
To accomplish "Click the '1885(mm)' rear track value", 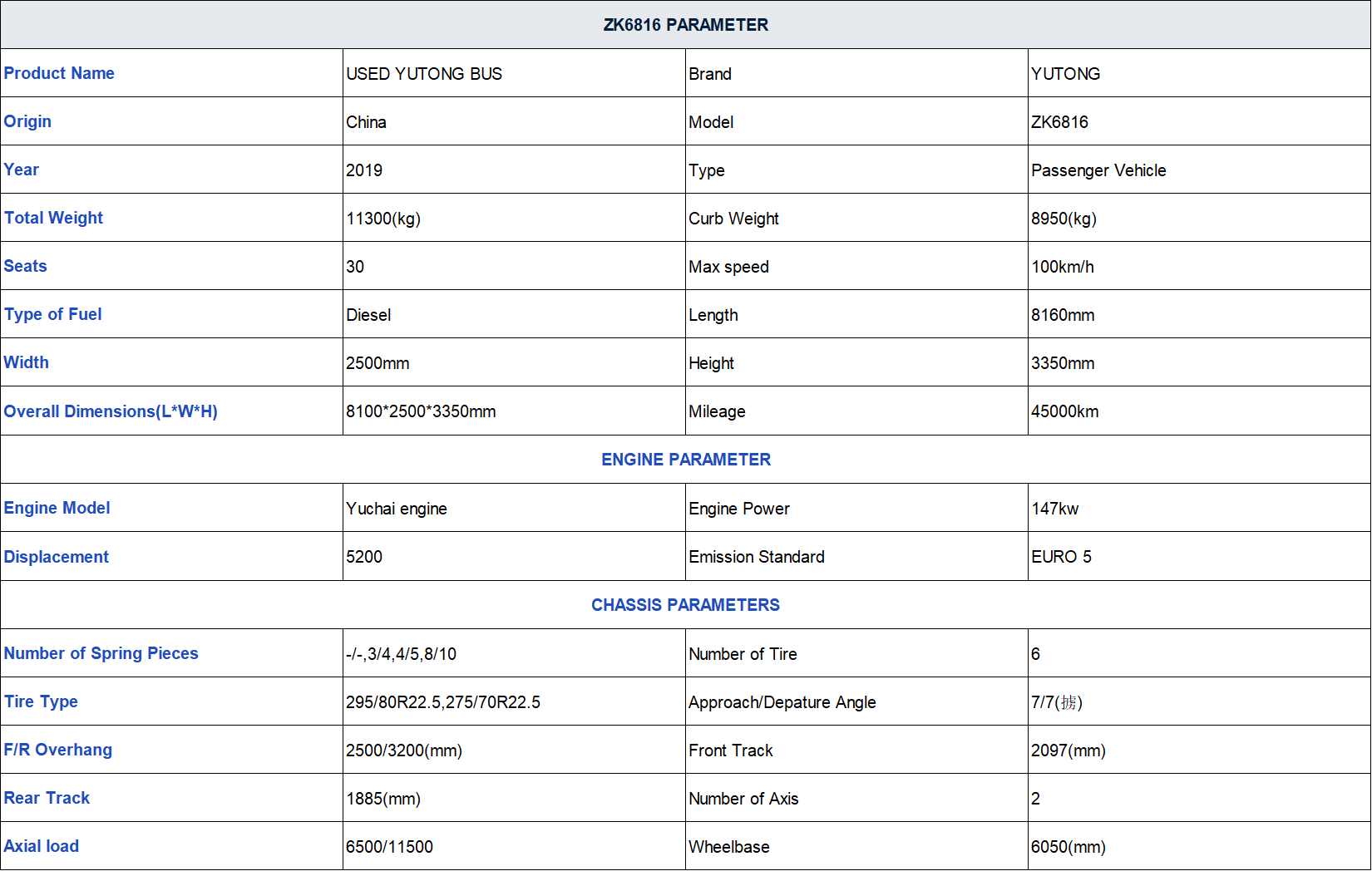I will point(383,799).
